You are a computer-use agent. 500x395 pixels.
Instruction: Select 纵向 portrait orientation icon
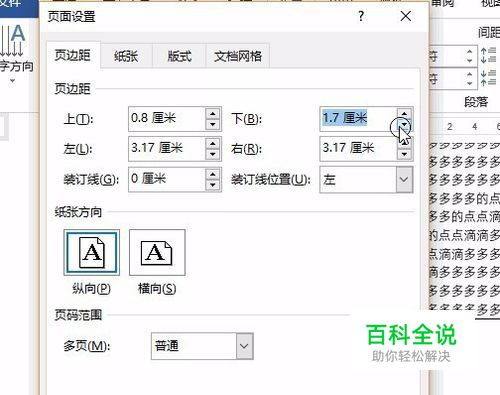[x=92, y=252]
